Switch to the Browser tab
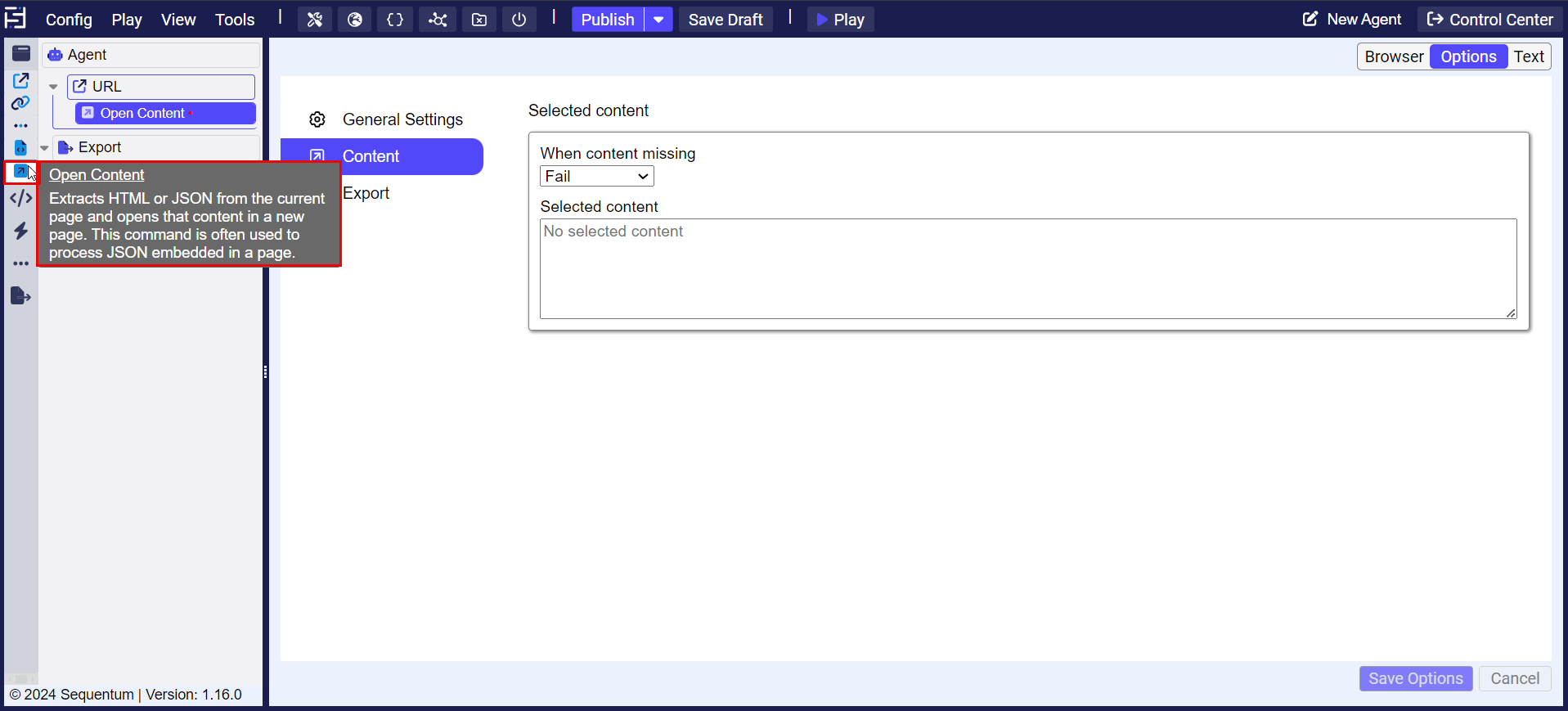The image size is (1568, 711). pyautogui.click(x=1394, y=56)
